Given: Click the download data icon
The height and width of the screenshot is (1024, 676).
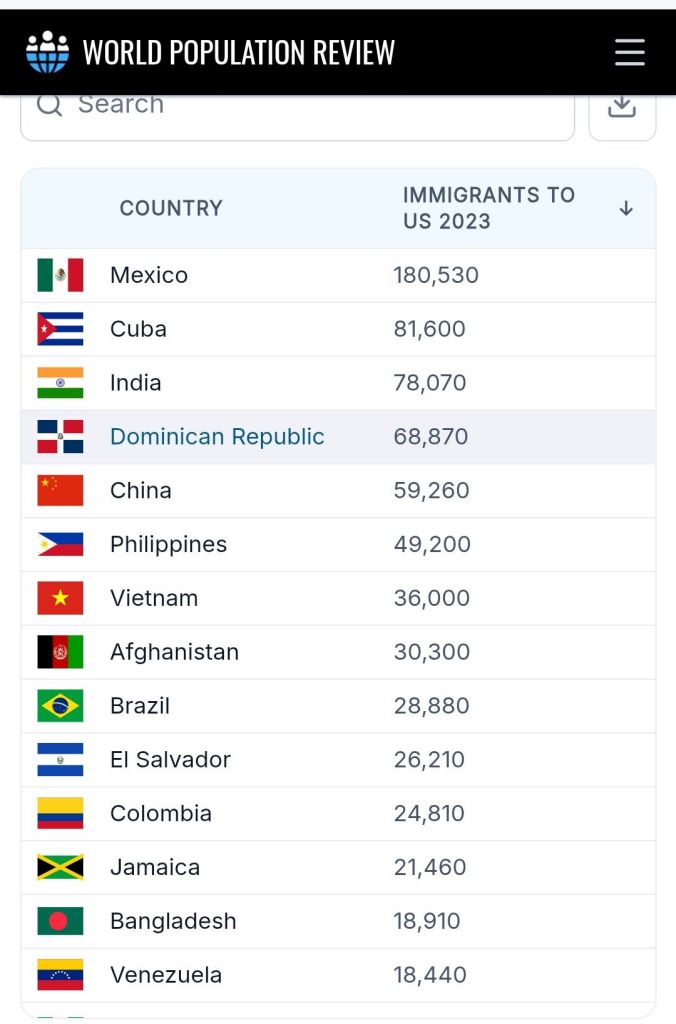Looking at the screenshot, I should coord(622,106).
